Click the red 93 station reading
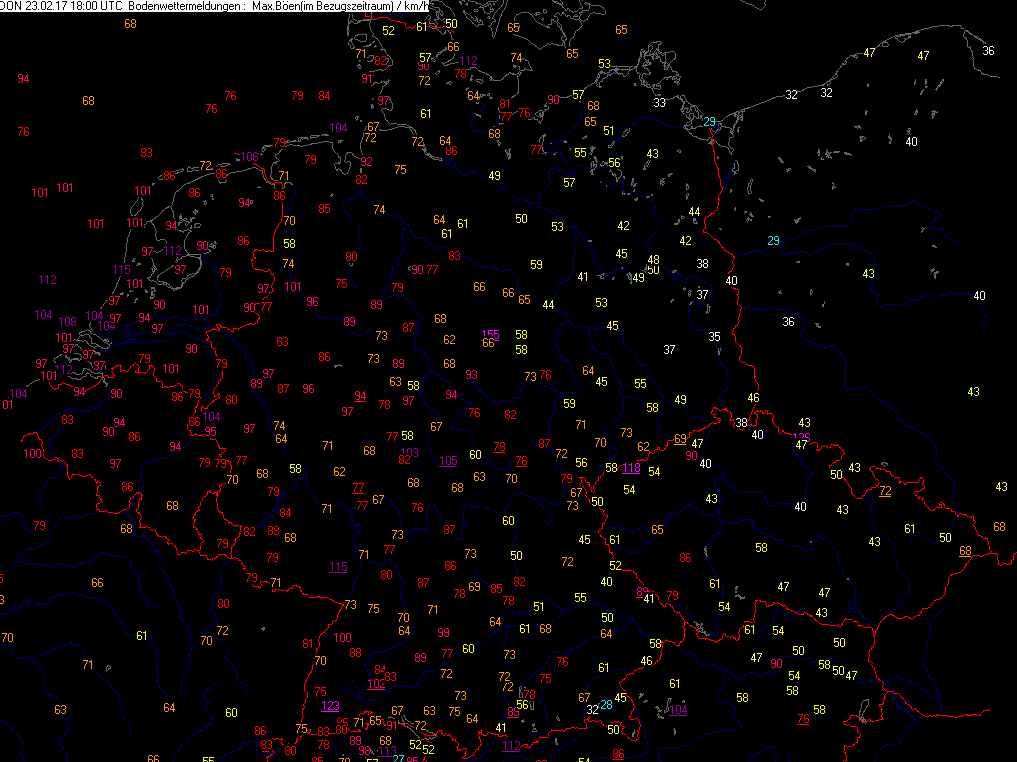Screen dimensions: 1017x762 point(471,375)
